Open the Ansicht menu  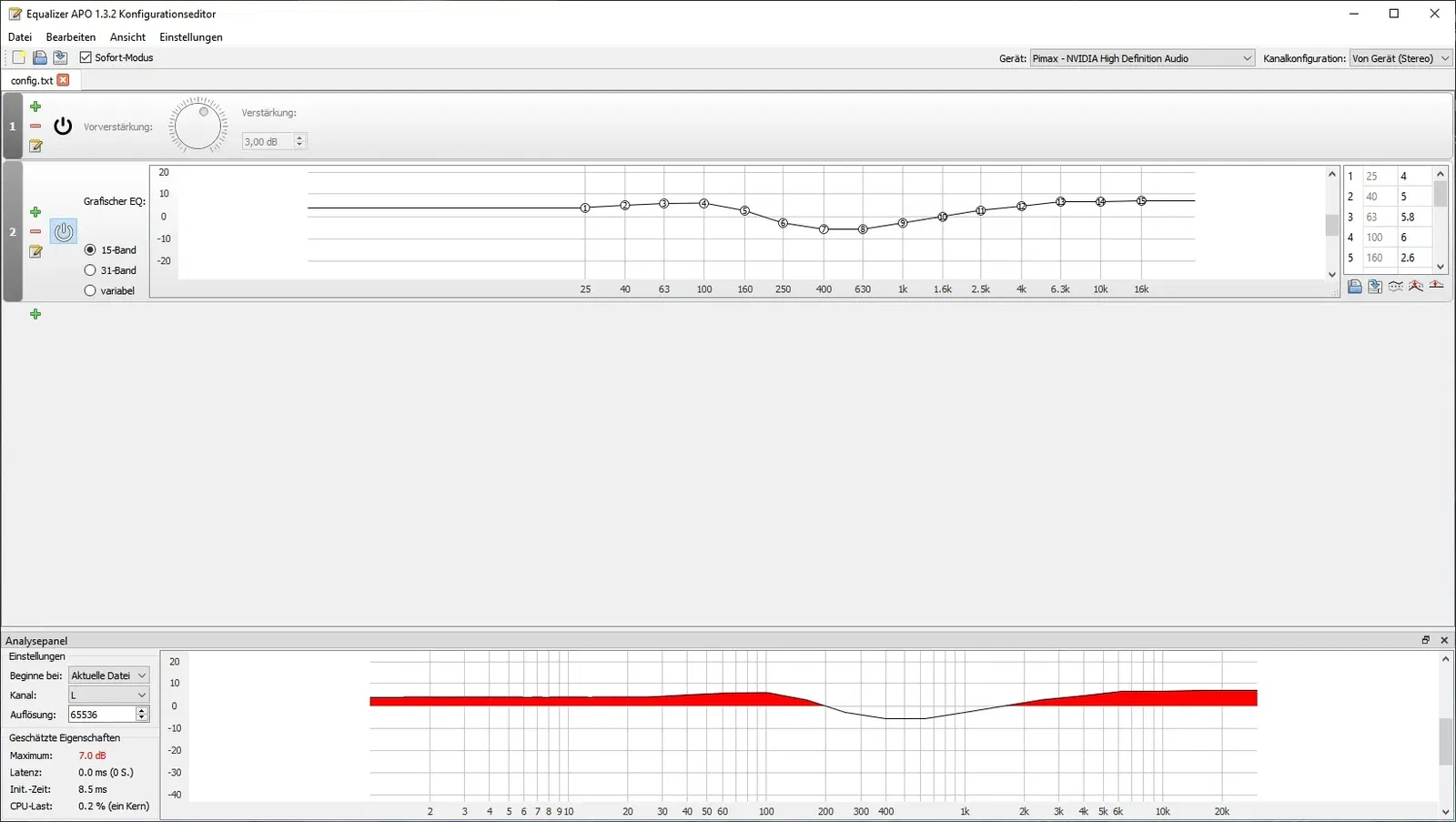(x=127, y=37)
